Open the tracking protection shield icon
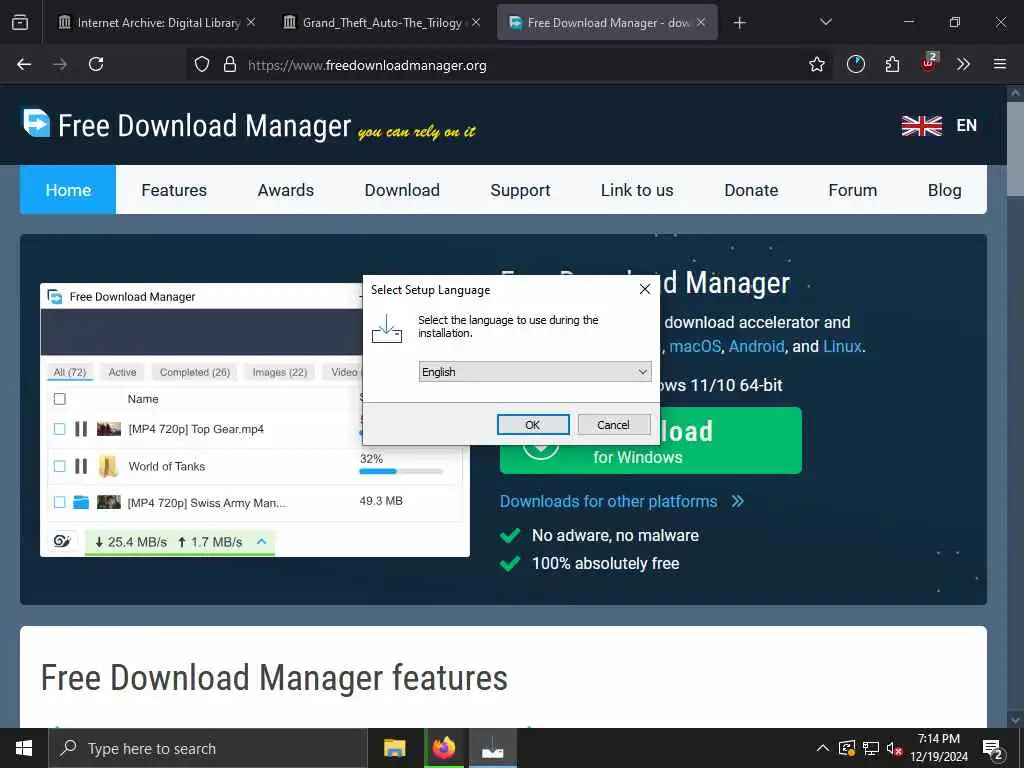The image size is (1024, 768). 202,65
